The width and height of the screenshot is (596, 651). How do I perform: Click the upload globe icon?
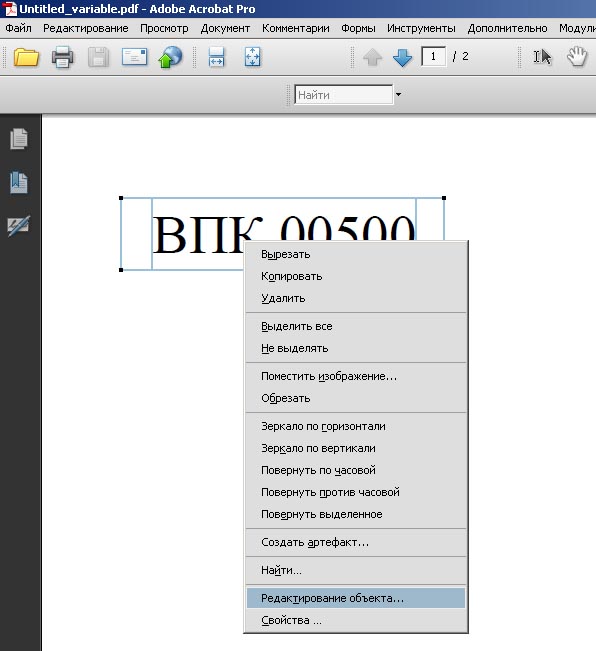[170, 57]
